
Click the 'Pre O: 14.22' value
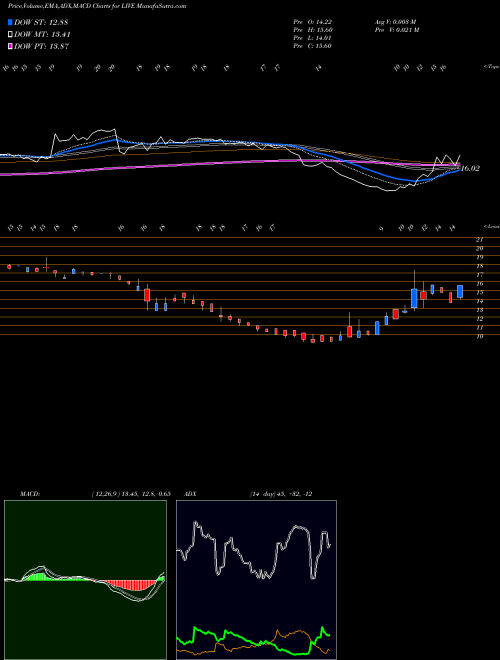click(312, 22)
